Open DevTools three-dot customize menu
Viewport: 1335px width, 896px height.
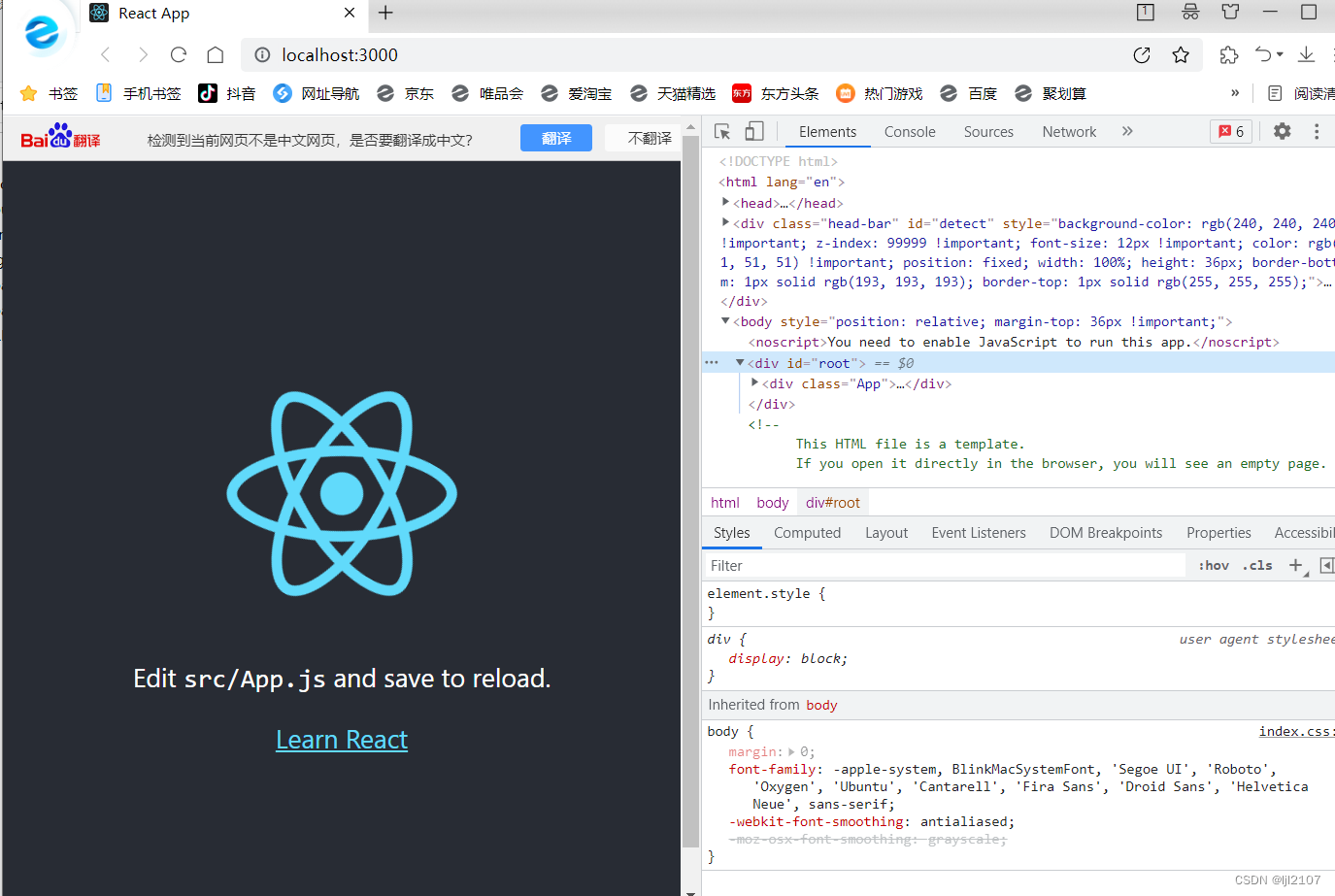(1317, 131)
